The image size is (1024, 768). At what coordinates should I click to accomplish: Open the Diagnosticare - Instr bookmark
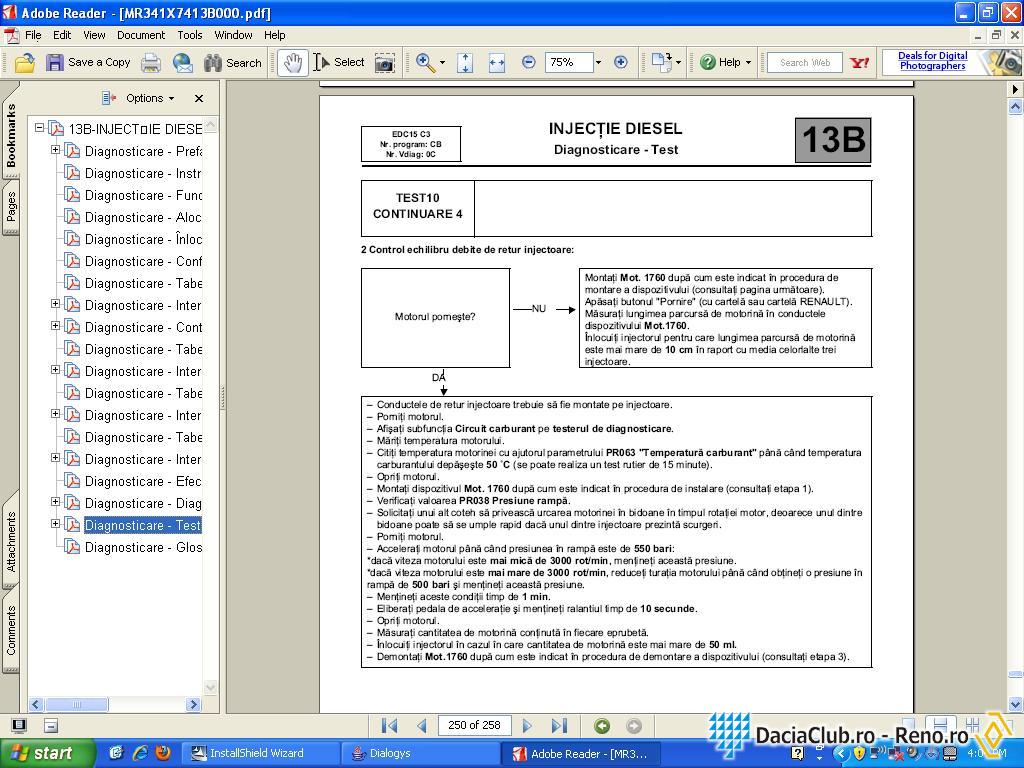143,173
